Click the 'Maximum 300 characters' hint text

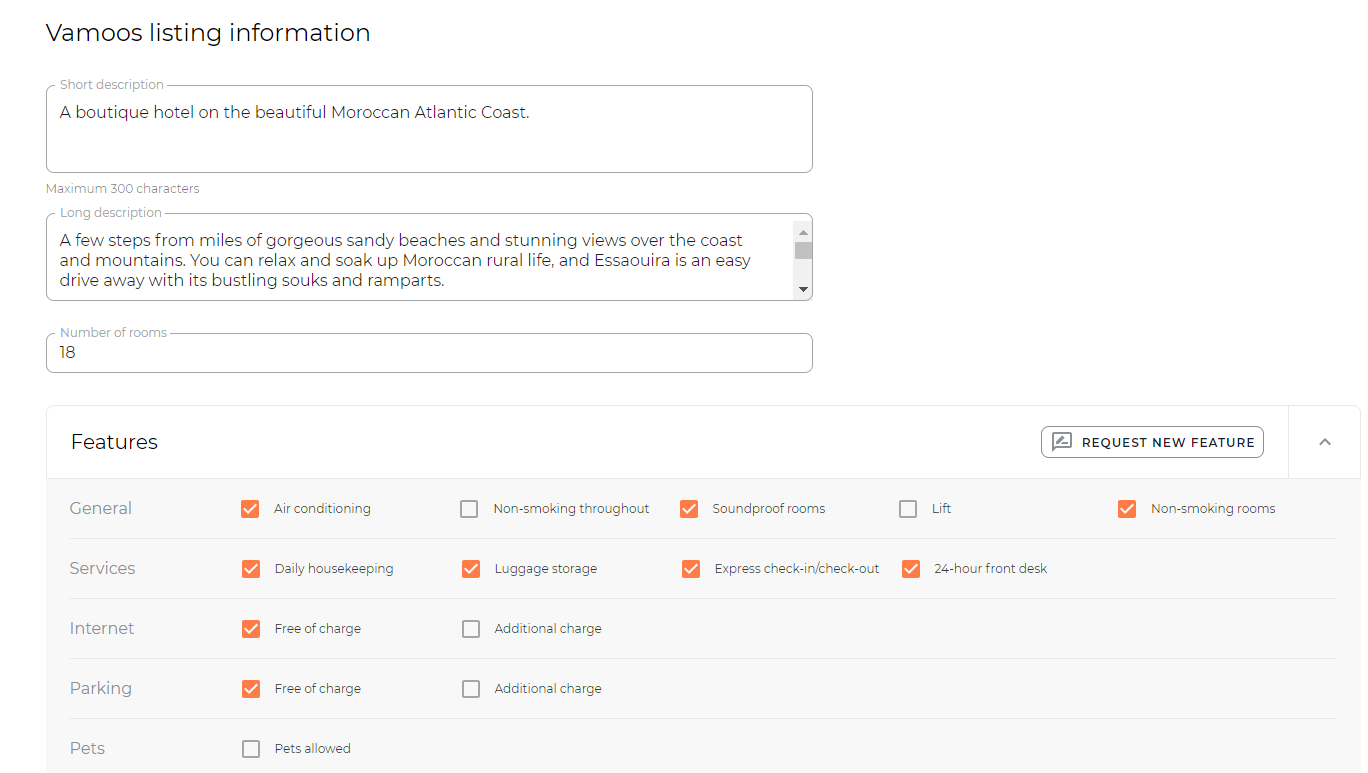point(123,188)
